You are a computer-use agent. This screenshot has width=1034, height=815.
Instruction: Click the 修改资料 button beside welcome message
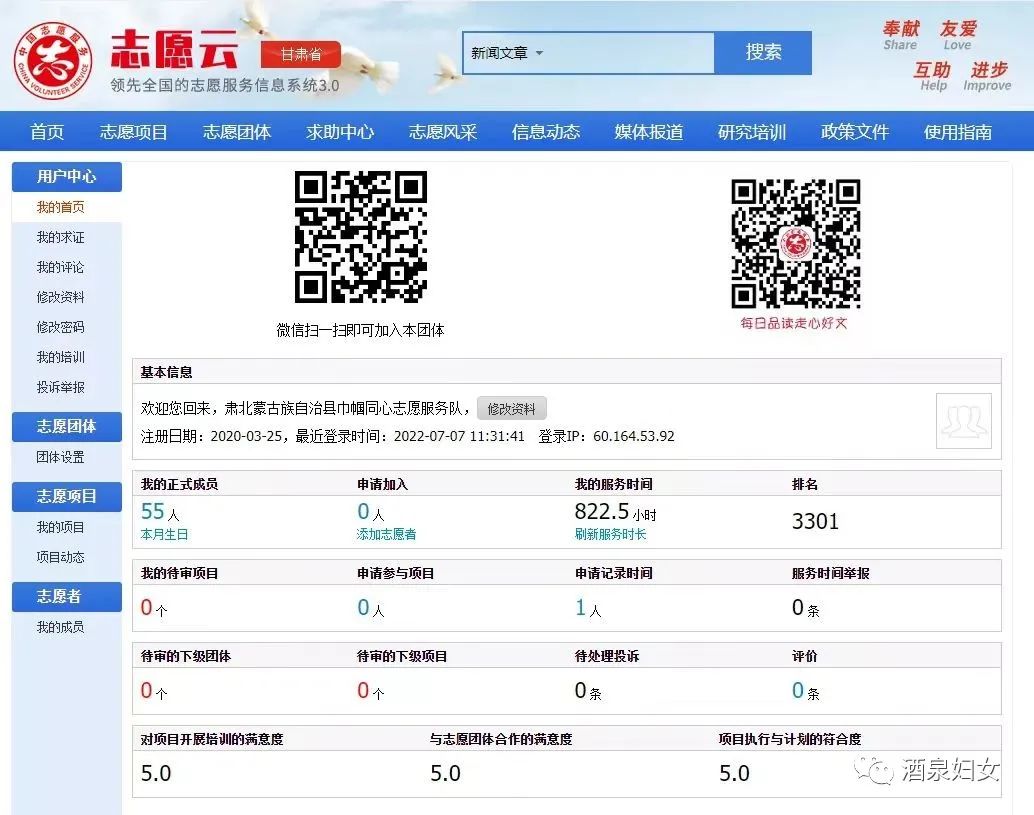pos(511,409)
